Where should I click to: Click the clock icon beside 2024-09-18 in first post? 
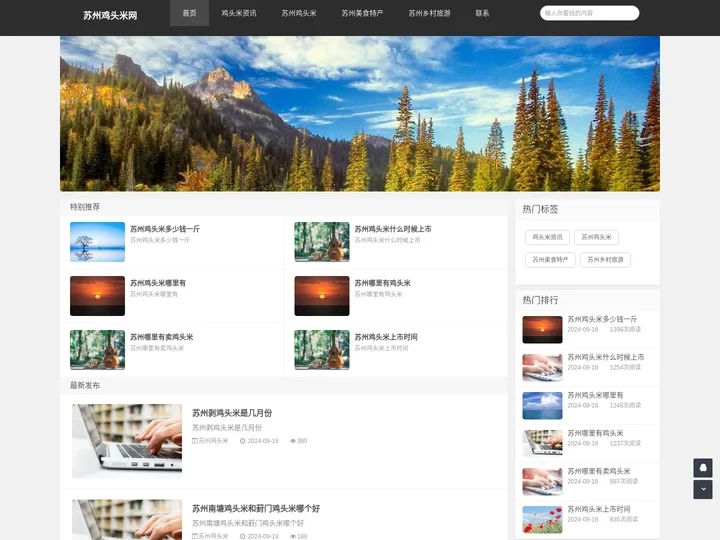[242, 441]
